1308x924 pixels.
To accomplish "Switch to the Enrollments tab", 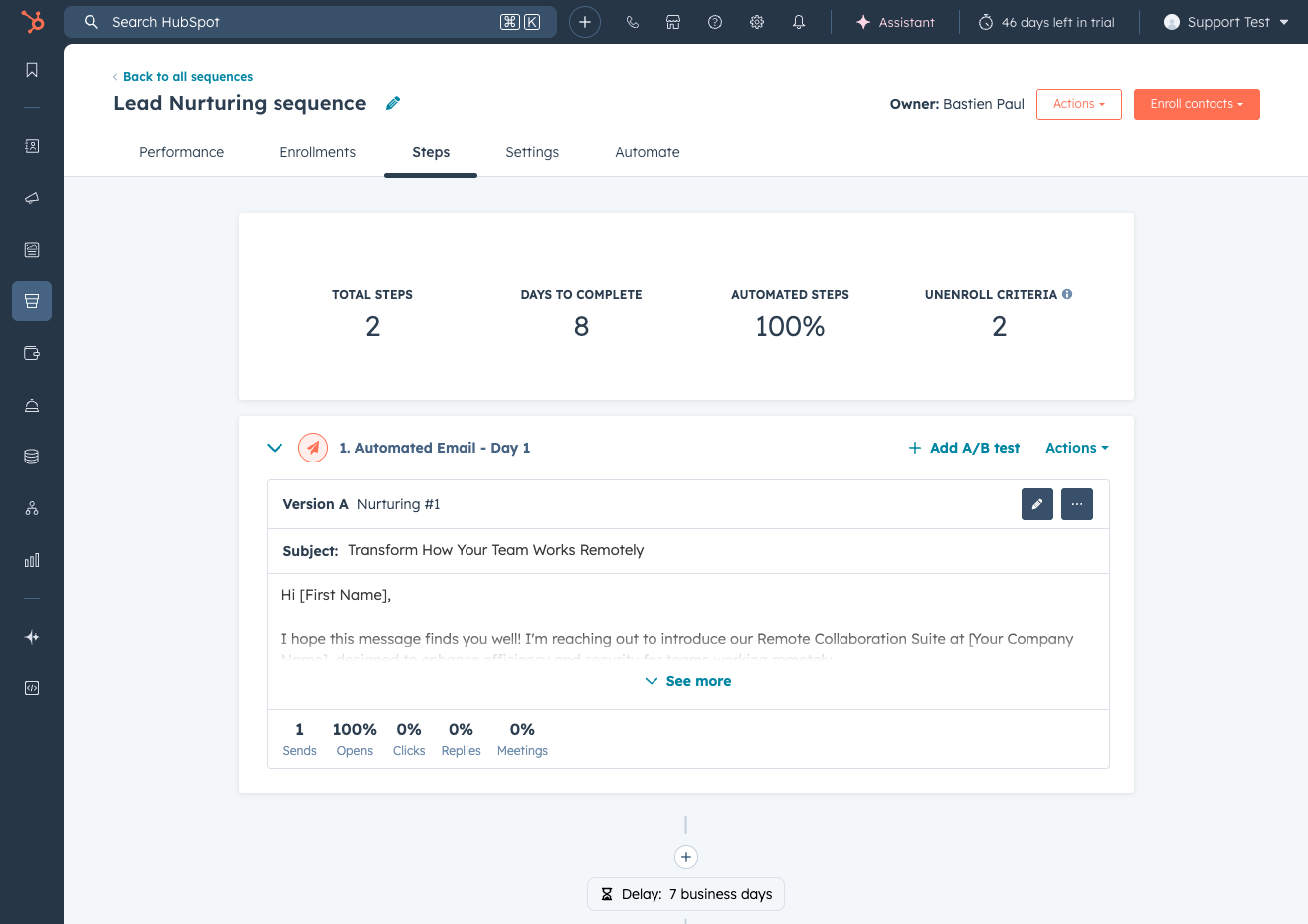I will [318, 152].
